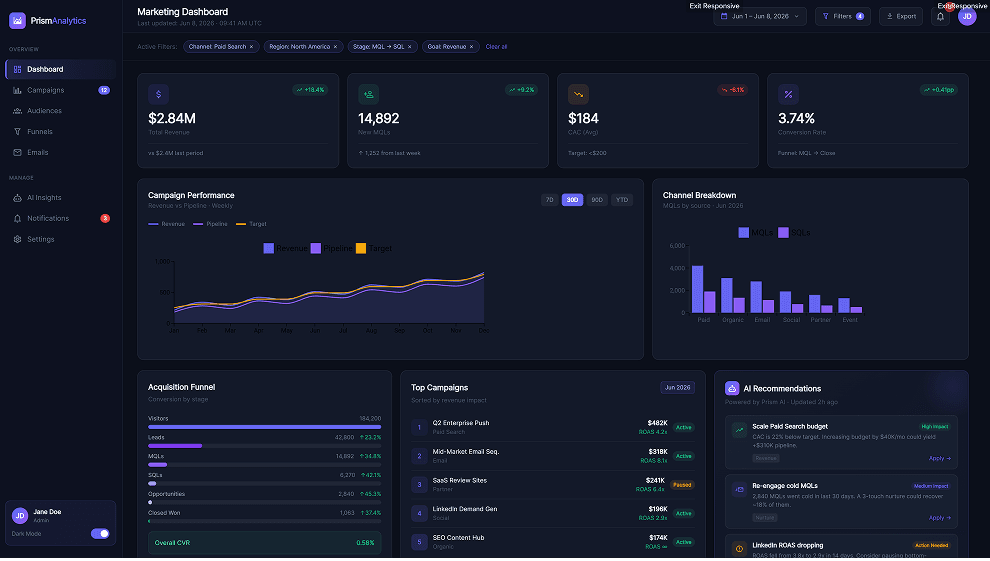Open the Filters dropdown button
The width and height of the screenshot is (990, 561).
(843, 16)
